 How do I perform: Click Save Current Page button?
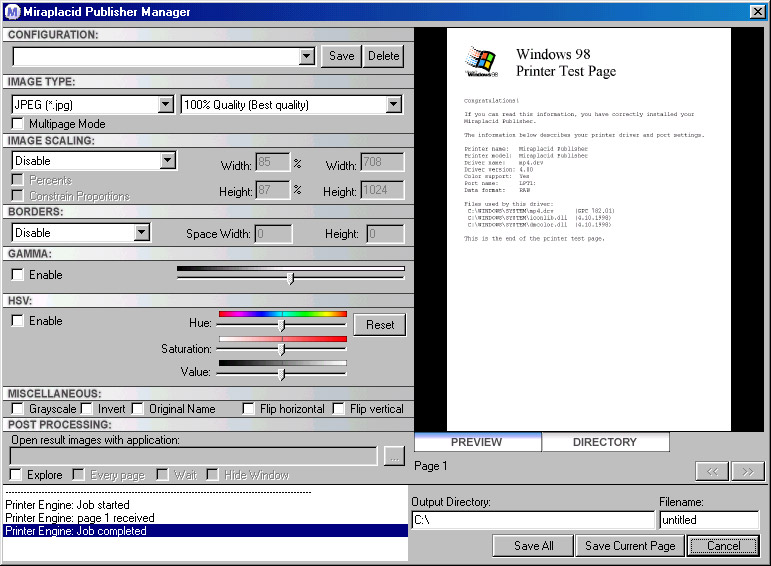pyautogui.click(x=630, y=546)
